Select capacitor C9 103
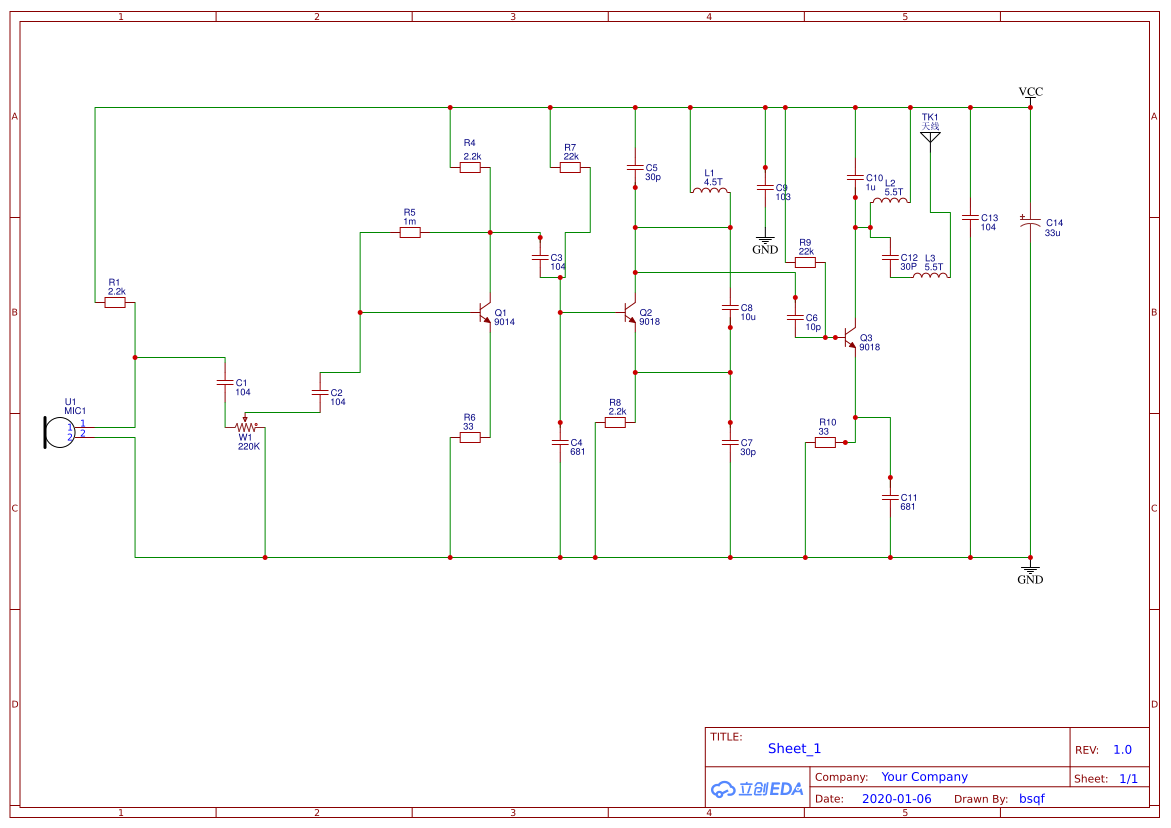1171x828 pixels. coord(765,187)
